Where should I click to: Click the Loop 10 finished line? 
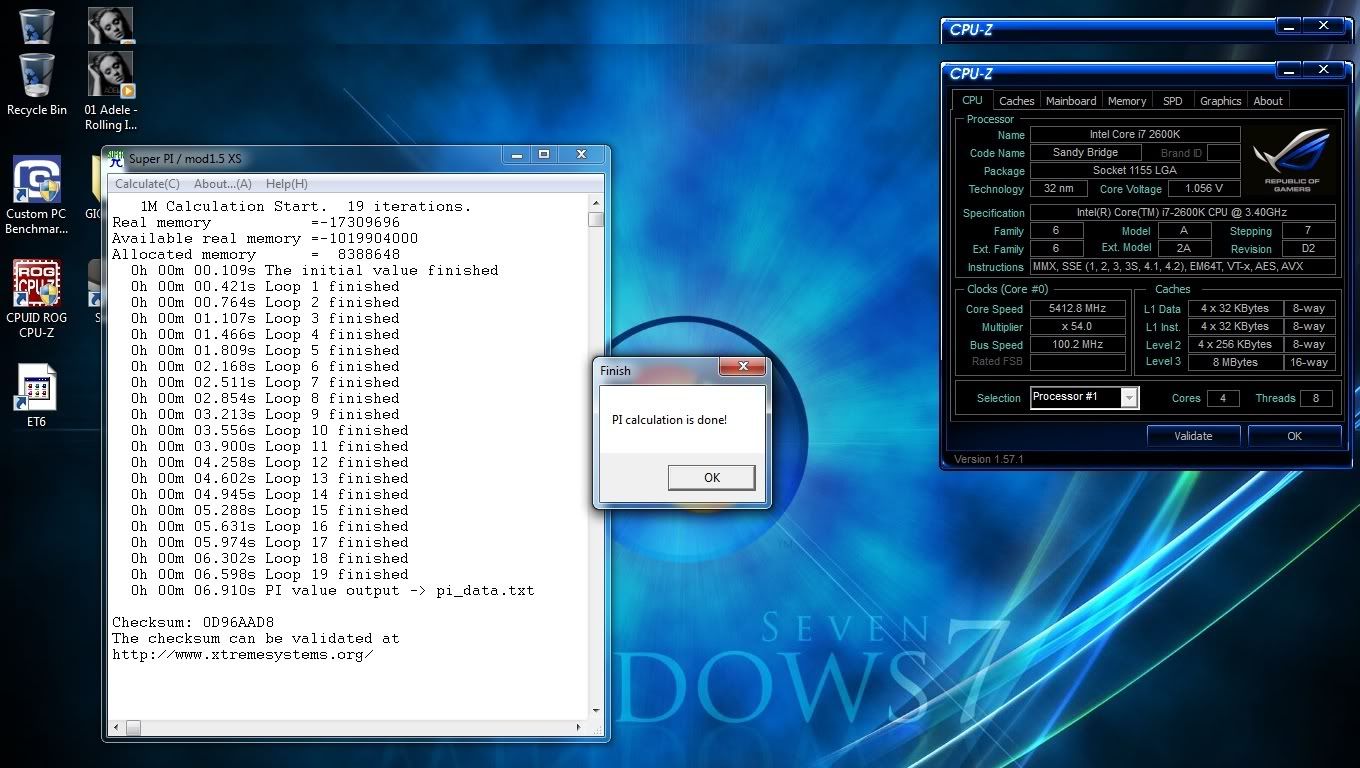270,430
